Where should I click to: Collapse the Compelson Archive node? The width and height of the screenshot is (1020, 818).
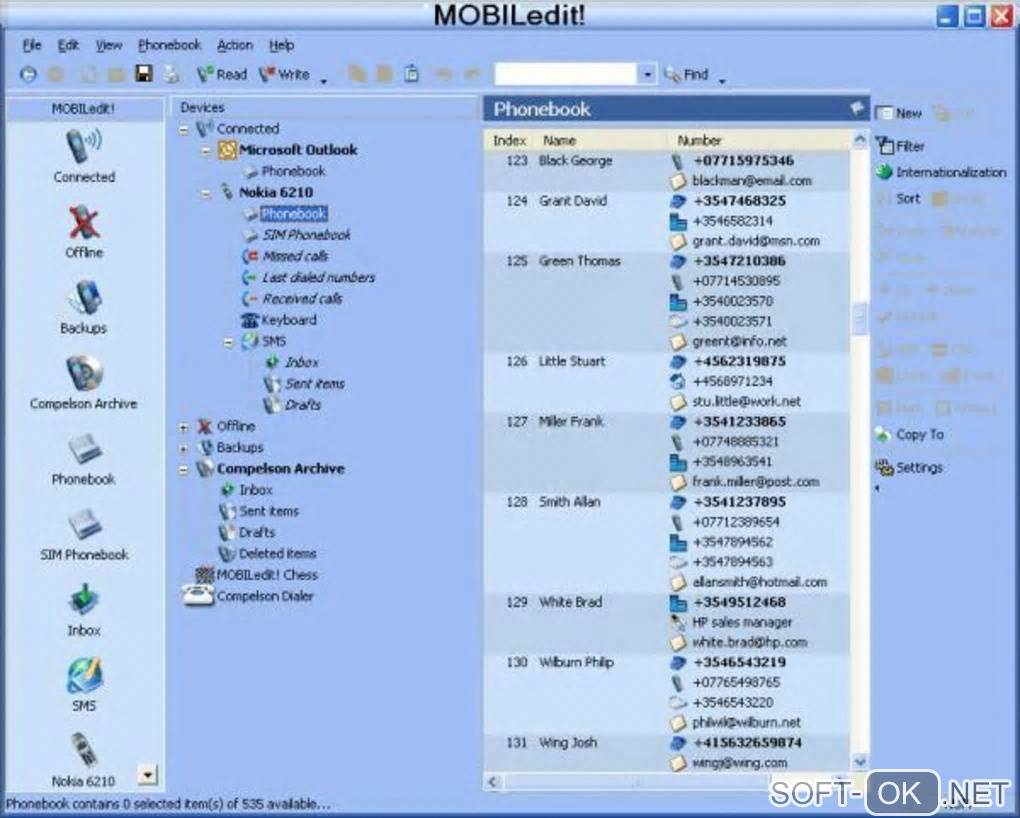183,469
